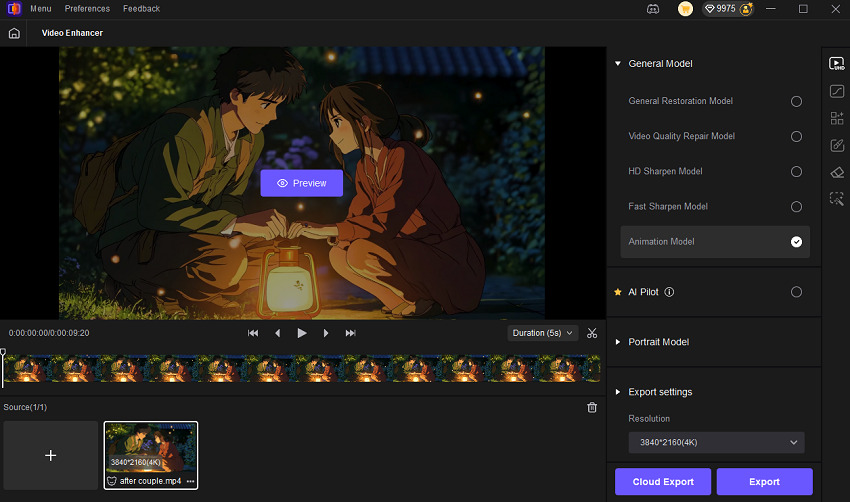Open the UHD video enhancer sidebar icon
Image resolution: width=850 pixels, height=502 pixels.
point(837,63)
